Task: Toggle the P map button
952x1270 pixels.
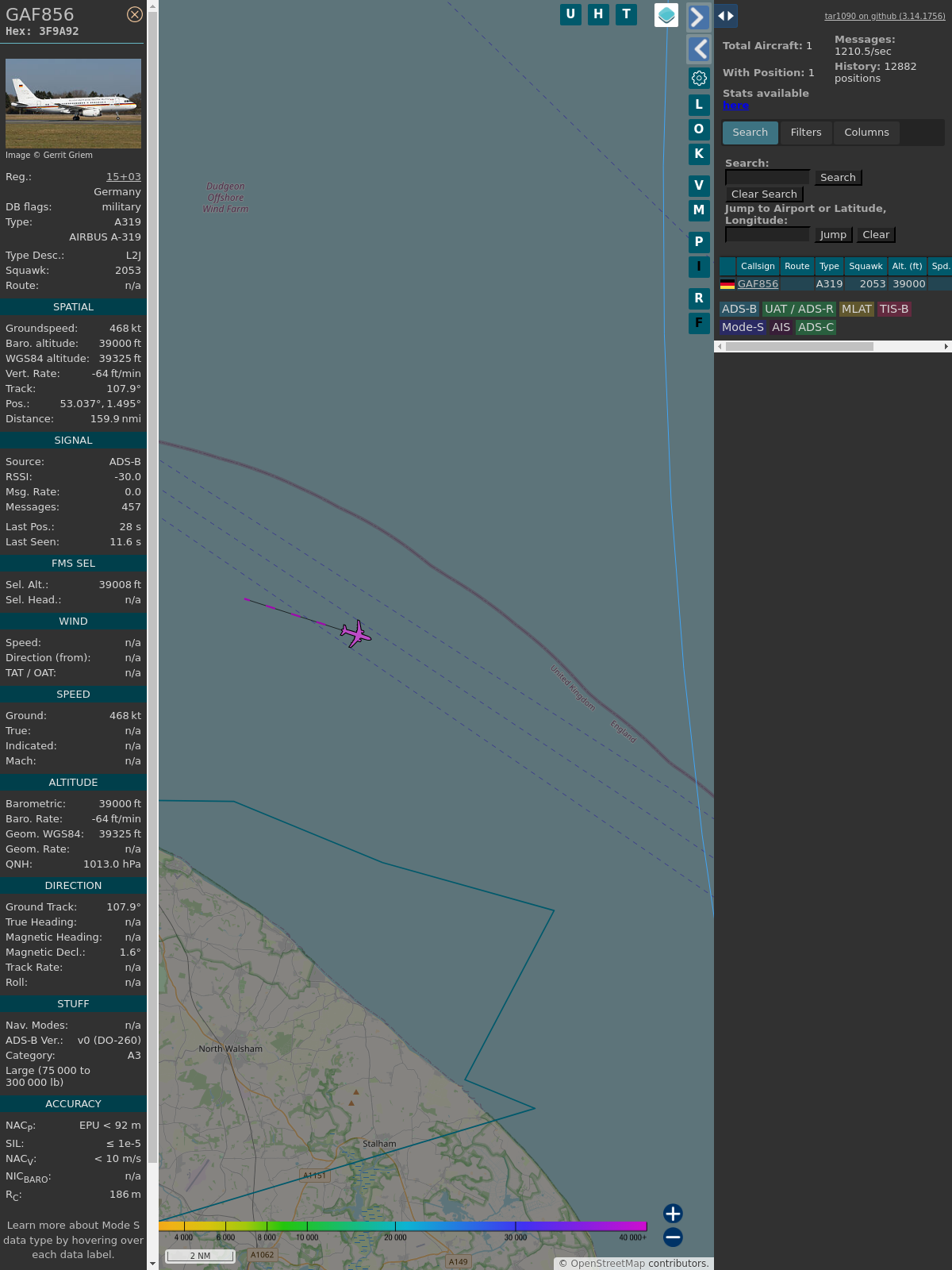Action: coord(699,242)
